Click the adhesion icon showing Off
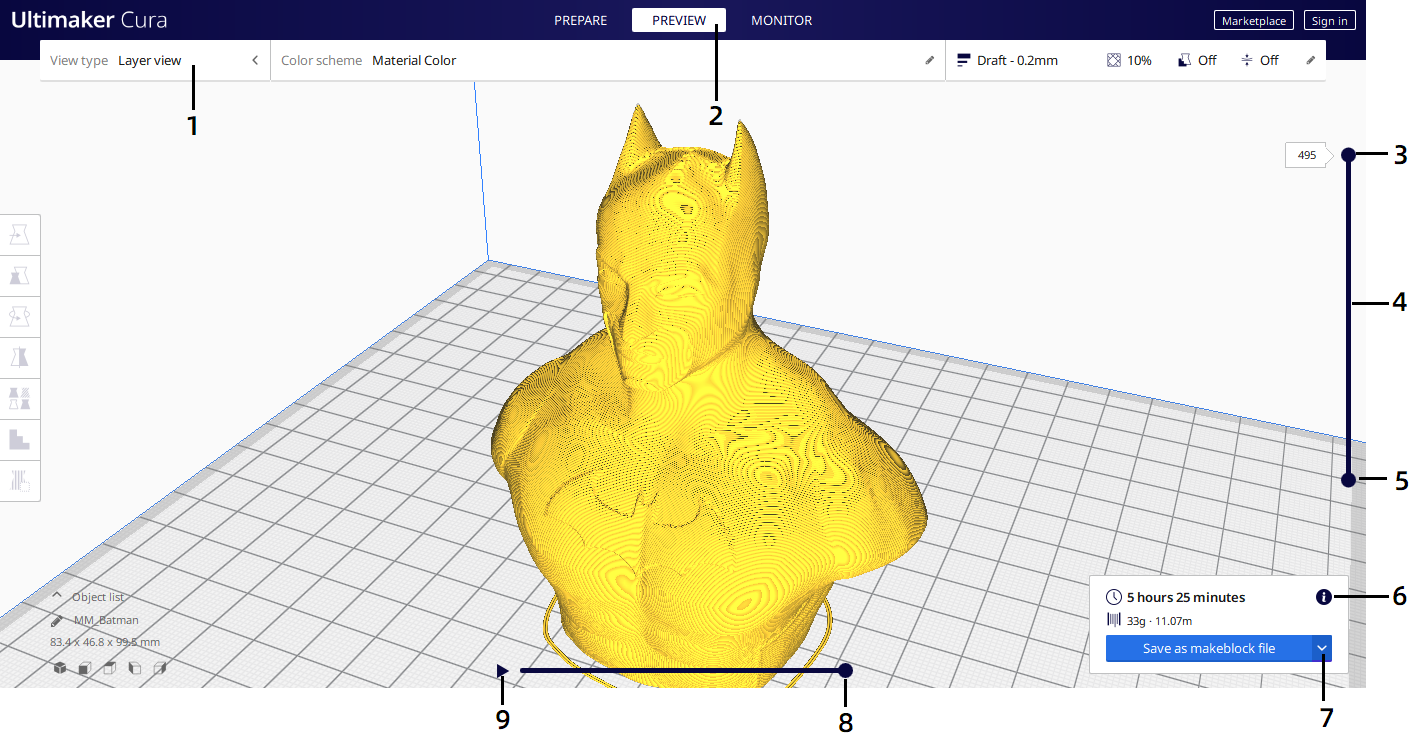The height and width of the screenshot is (736, 1416). pyautogui.click(x=1247, y=60)
